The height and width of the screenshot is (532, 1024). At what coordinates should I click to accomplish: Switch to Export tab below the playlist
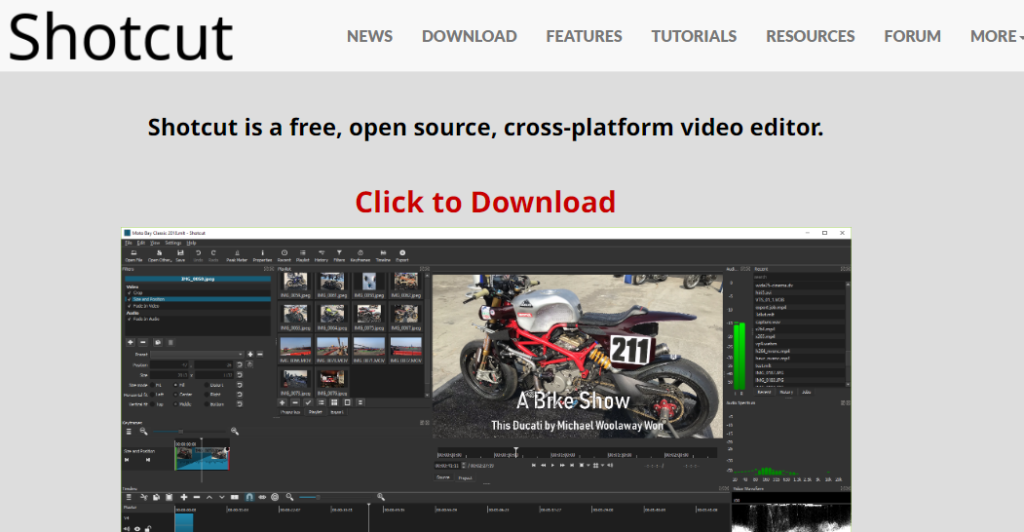[337, 412]
